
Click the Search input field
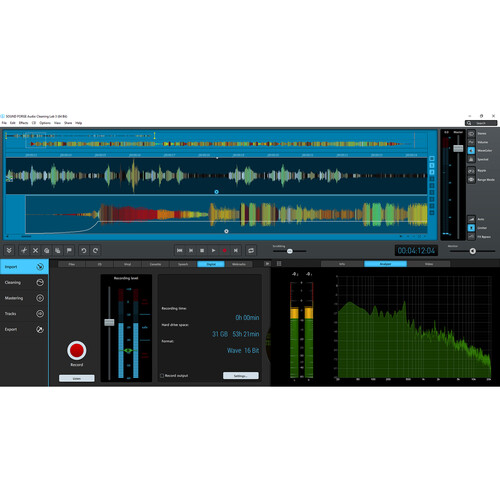tap(481, 123)
